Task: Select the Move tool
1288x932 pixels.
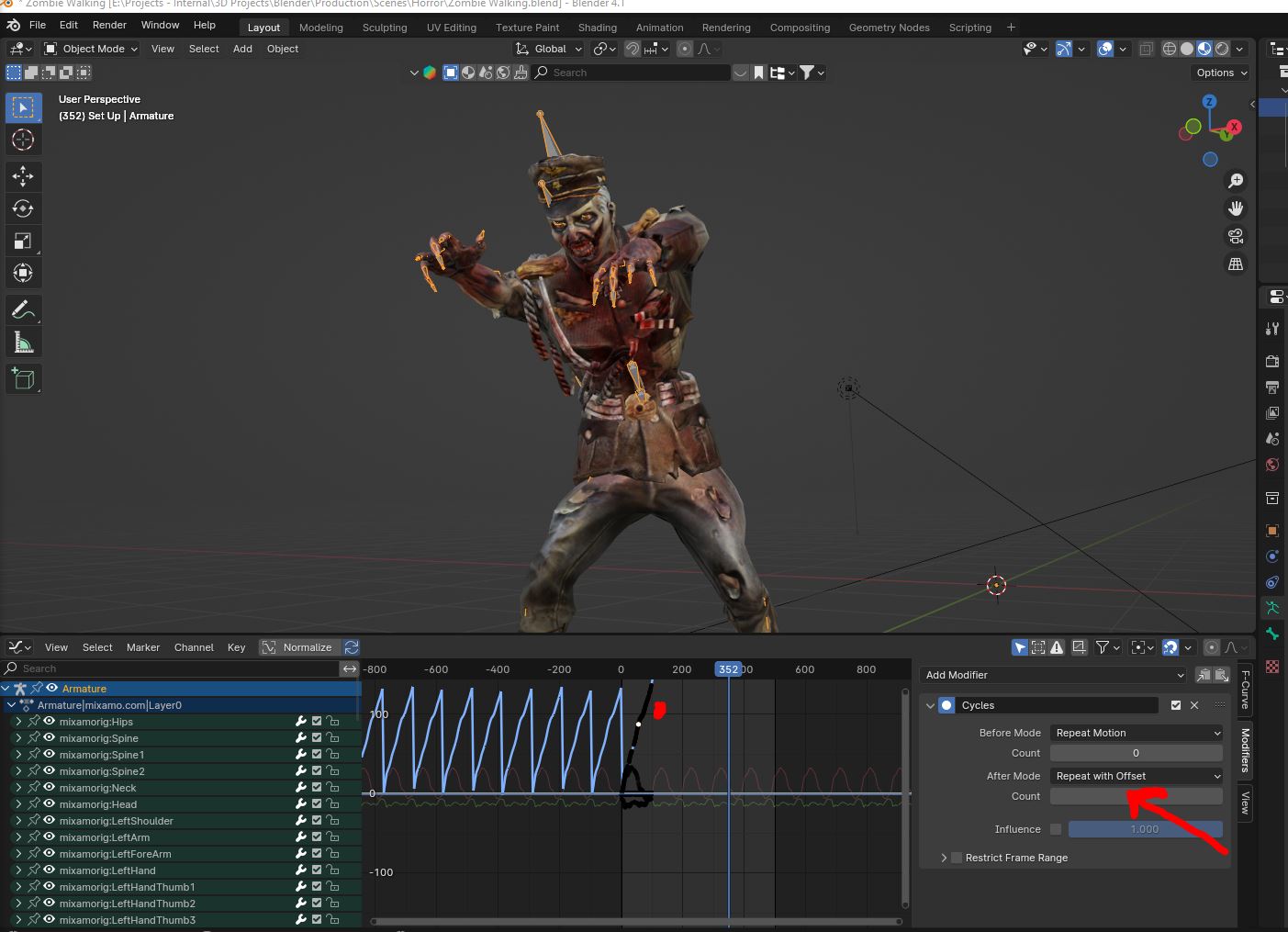Action: pos(23,176)
